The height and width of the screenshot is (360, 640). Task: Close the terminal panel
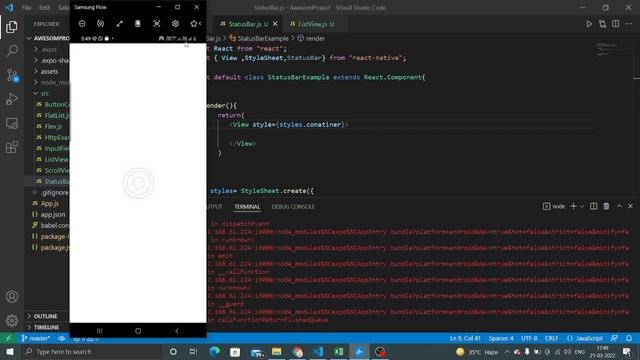click(630, 207)
